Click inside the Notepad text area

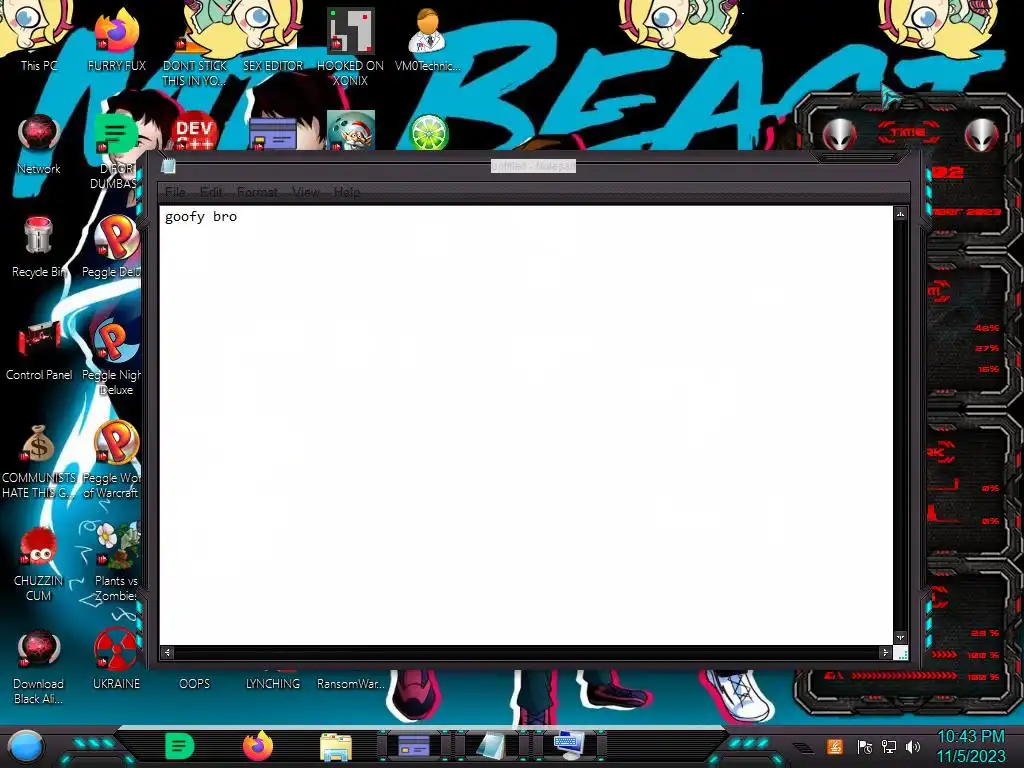[526, 425]
